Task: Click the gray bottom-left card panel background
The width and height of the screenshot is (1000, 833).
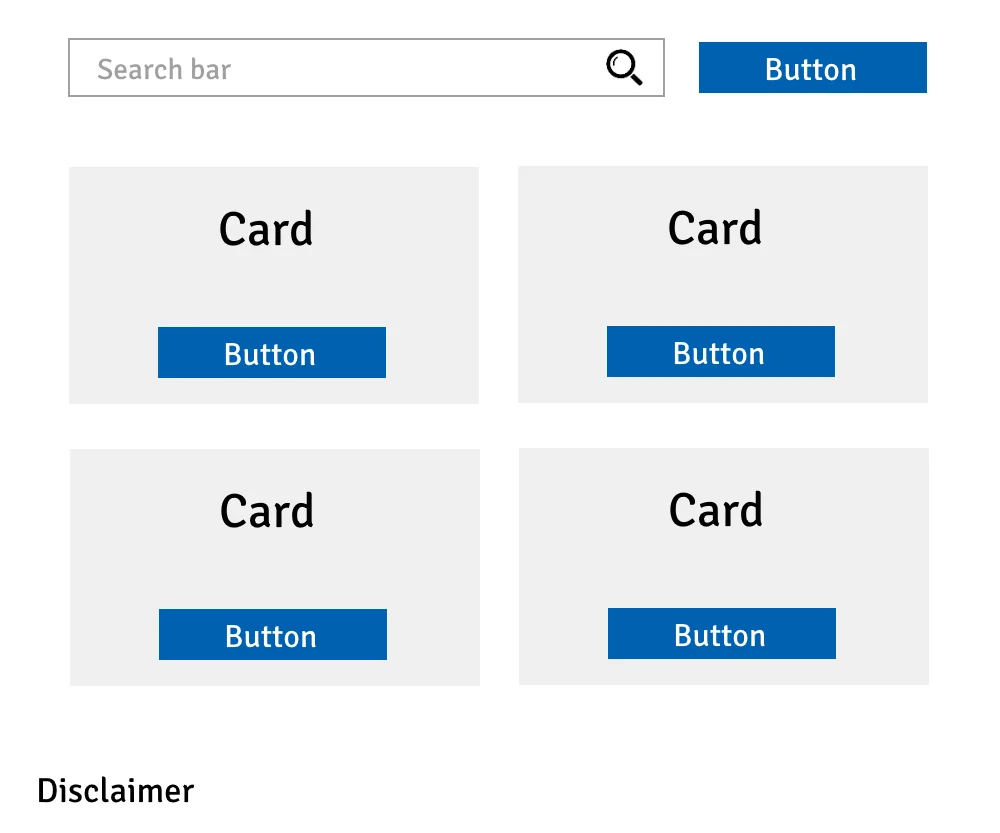Action: 110,570
